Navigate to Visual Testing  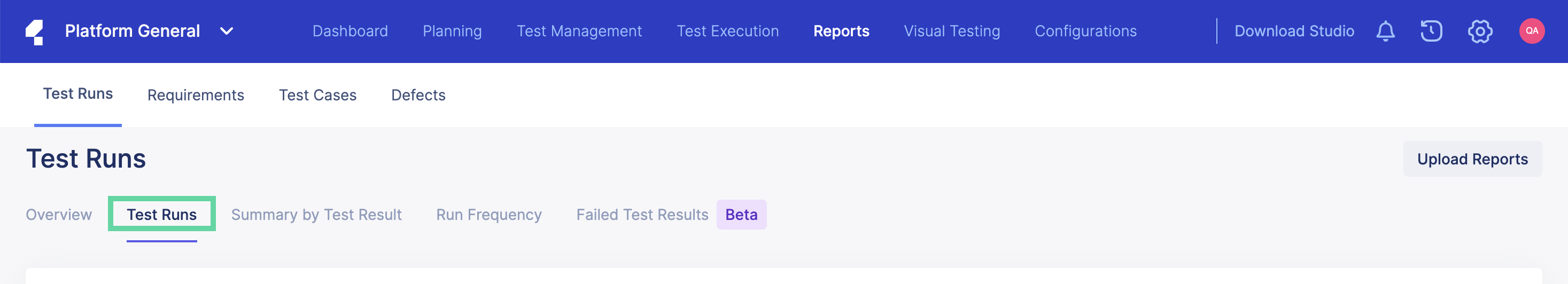pyautogui.click(x=951, y=31)
